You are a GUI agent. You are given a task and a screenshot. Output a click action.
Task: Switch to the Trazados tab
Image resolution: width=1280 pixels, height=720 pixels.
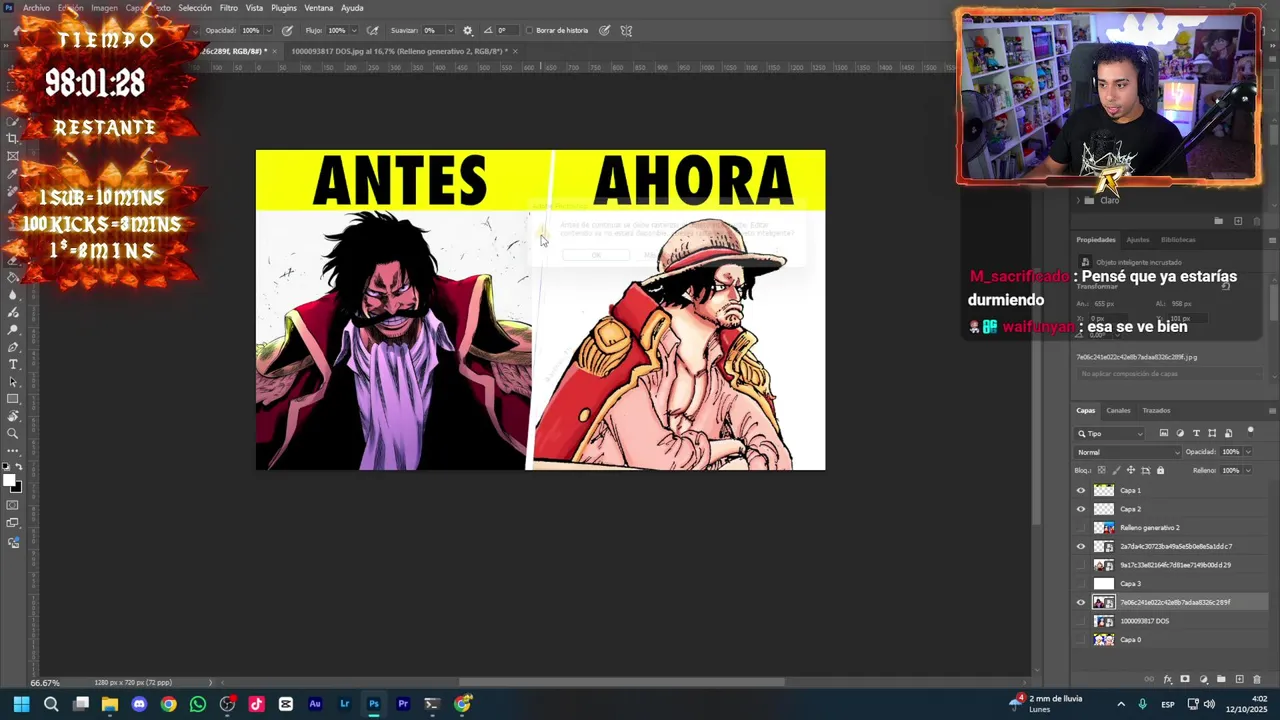(1156, 410)
